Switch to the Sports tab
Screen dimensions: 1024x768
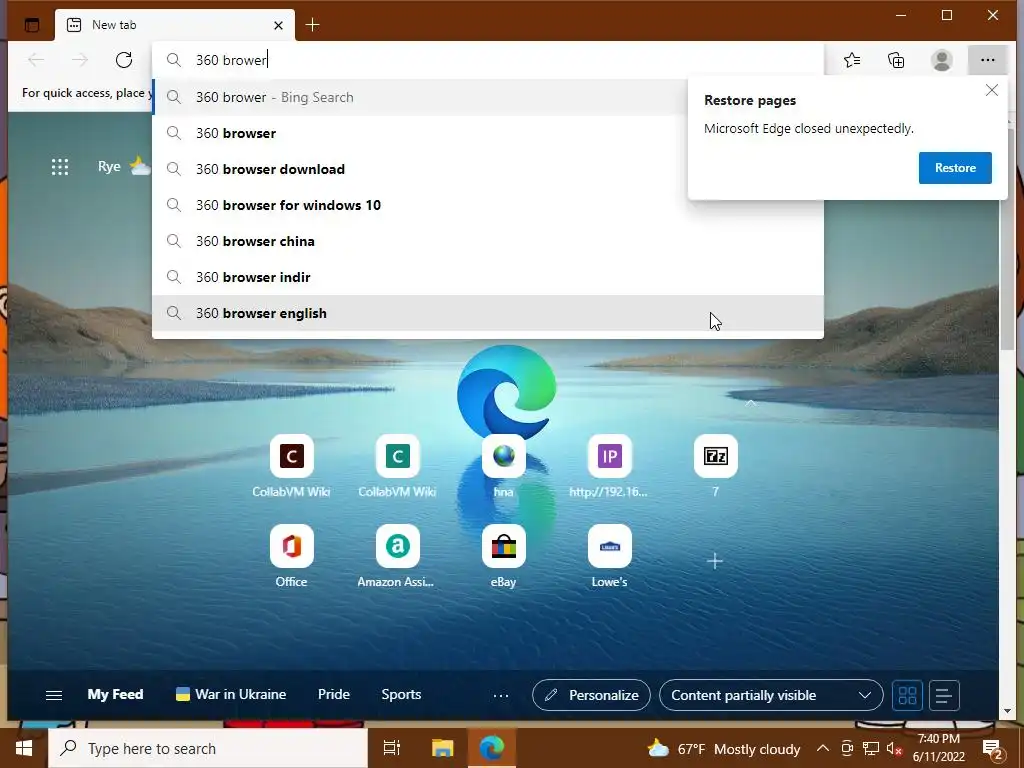401,695
